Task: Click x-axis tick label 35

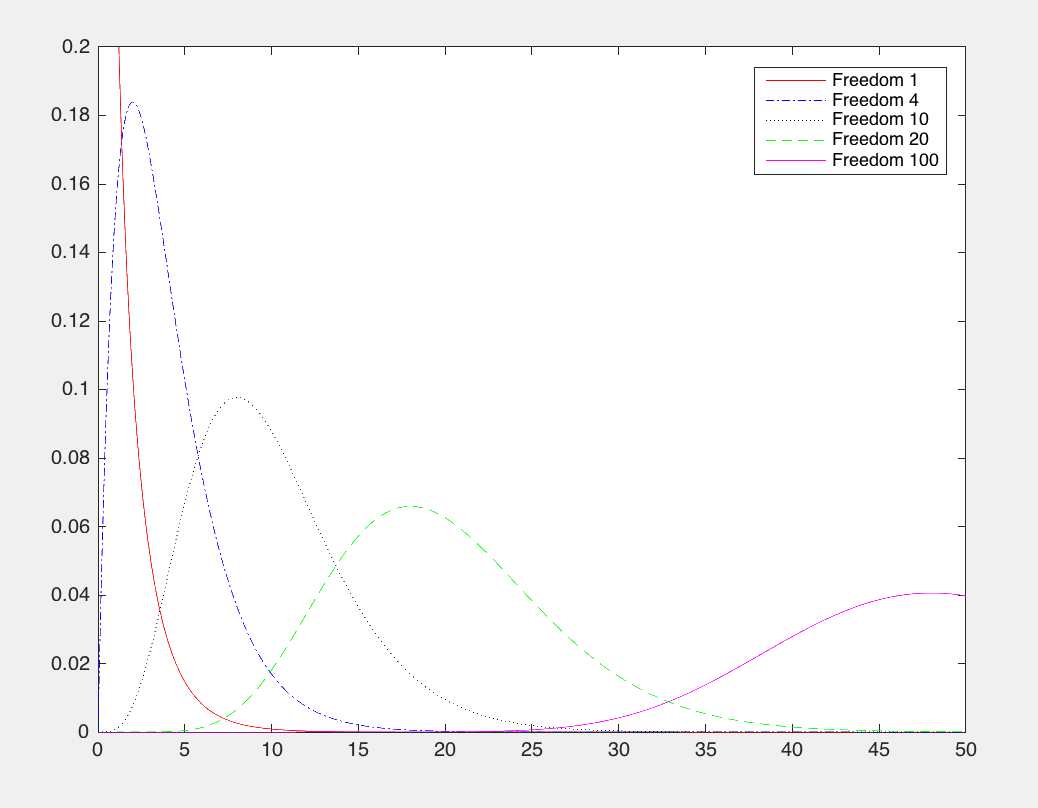Action: click(706, 750)
